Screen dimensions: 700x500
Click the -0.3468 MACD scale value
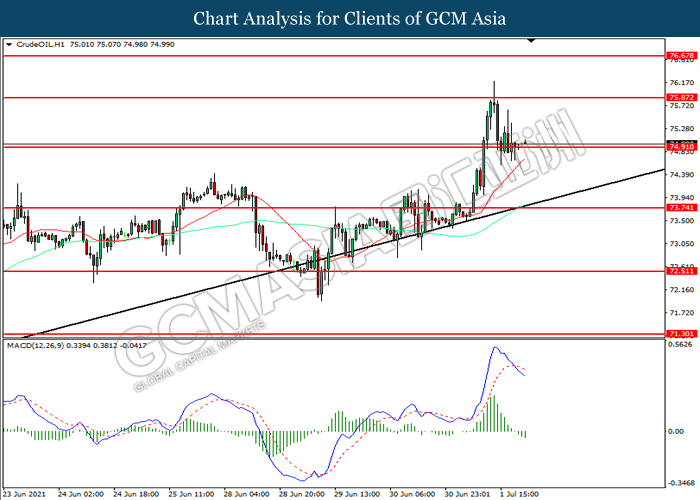click(681, 483)
